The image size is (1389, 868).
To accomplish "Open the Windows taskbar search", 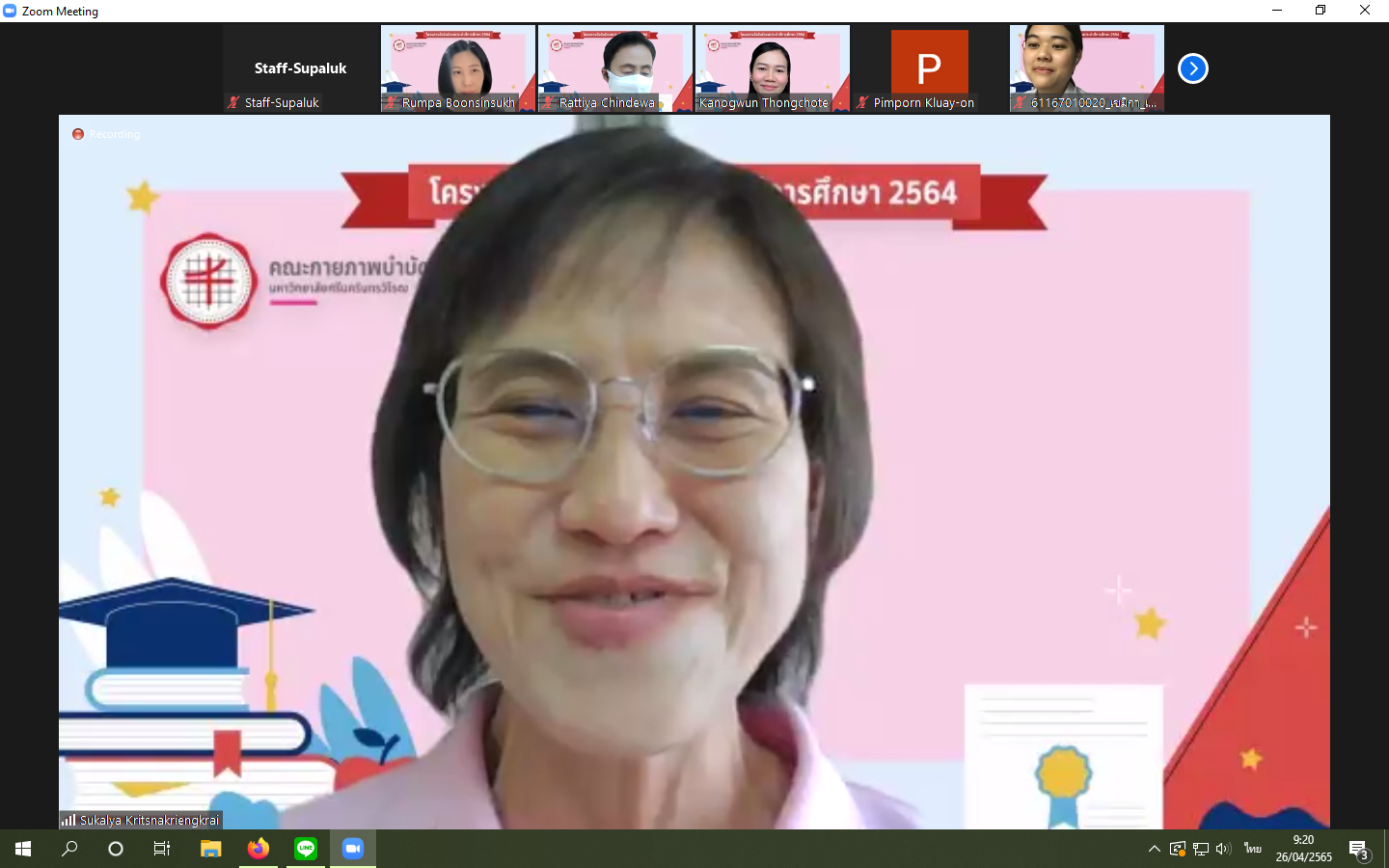I will click(69, 849).
